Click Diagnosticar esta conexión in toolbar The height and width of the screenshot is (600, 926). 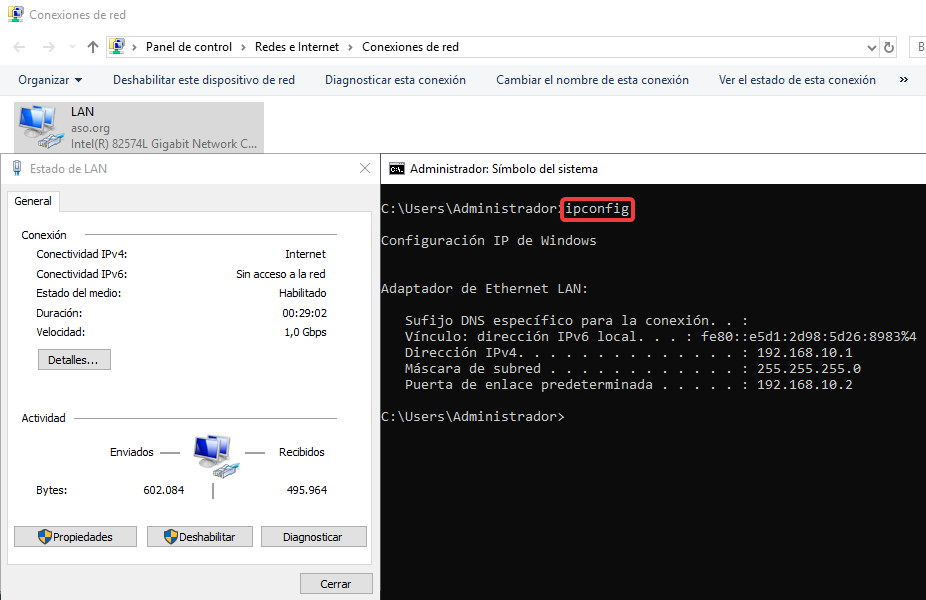[x=395, y=80]
